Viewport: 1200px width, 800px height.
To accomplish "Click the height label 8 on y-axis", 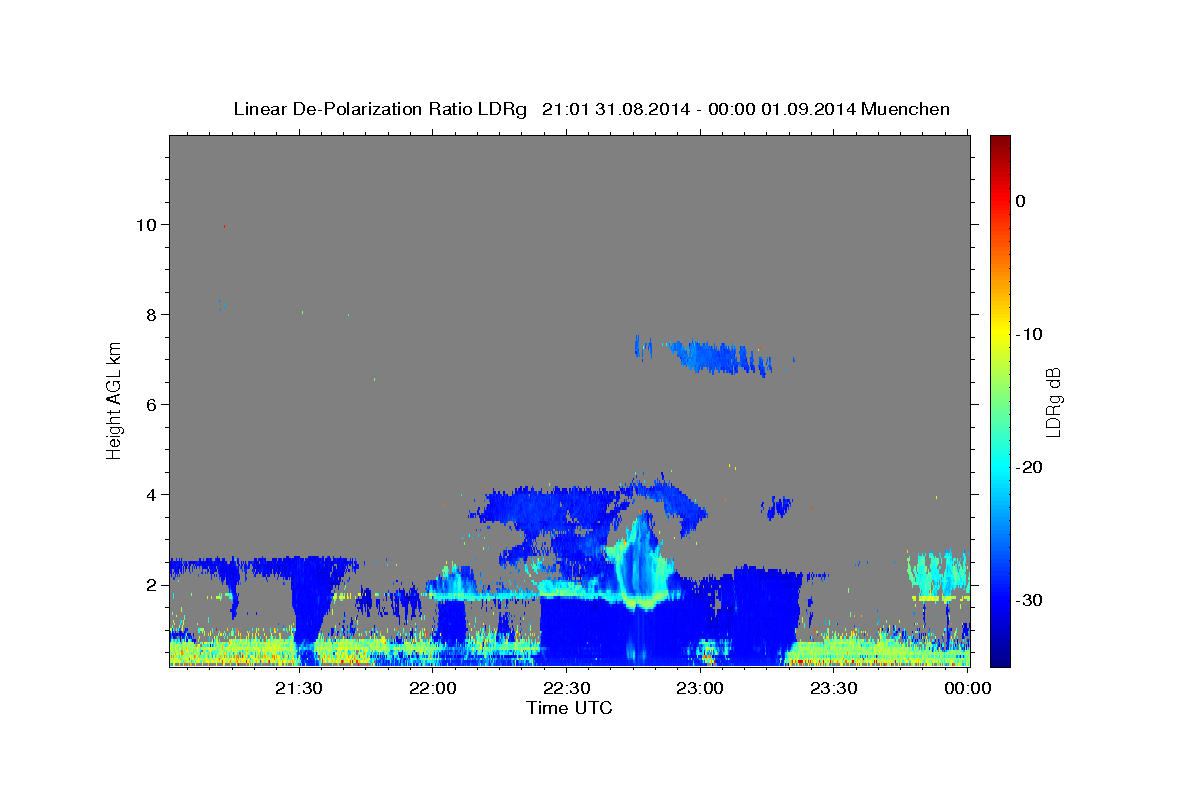I will tap(152, 315).
